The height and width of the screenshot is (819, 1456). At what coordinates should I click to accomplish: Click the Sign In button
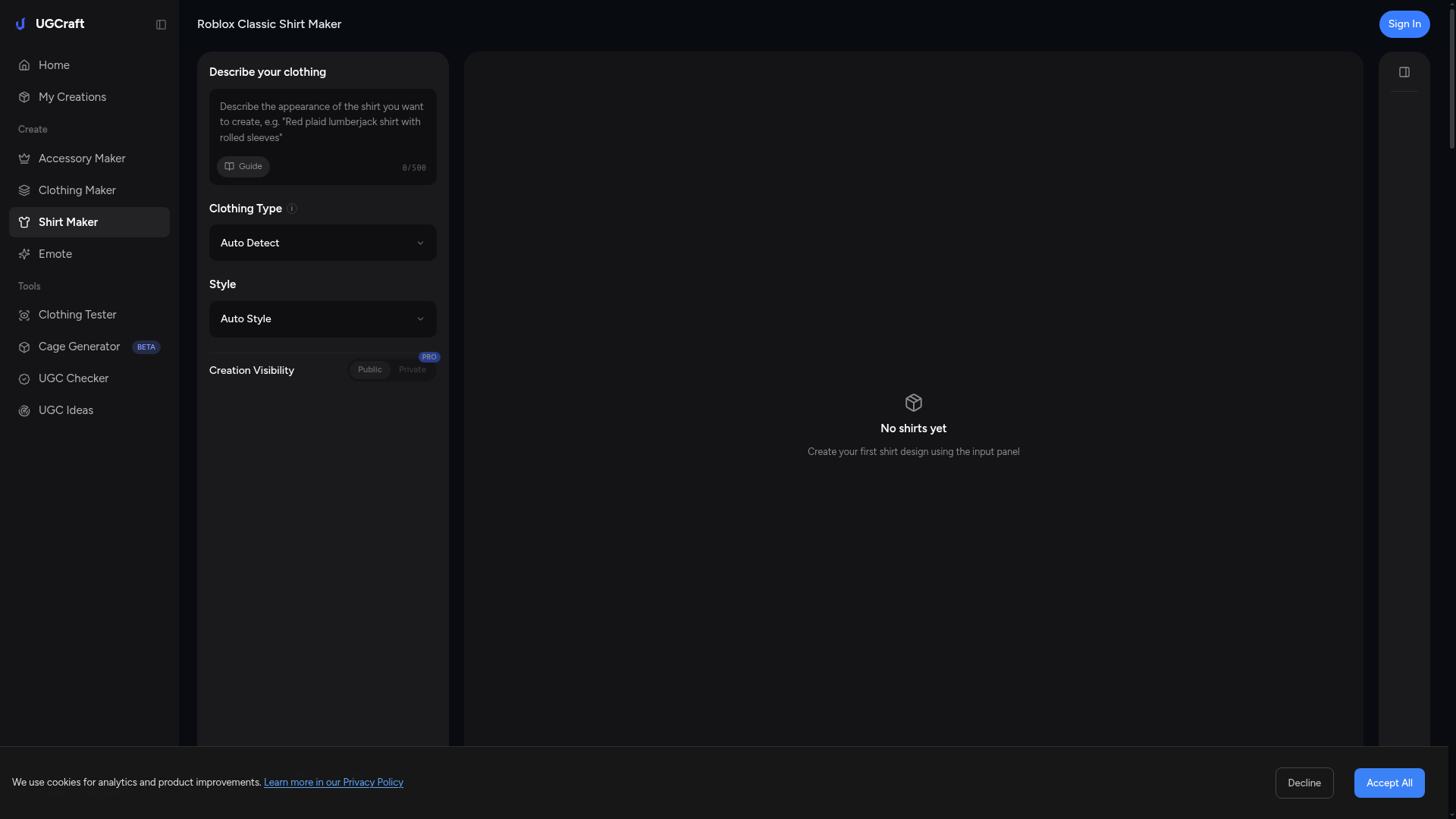pos(1404,24)
